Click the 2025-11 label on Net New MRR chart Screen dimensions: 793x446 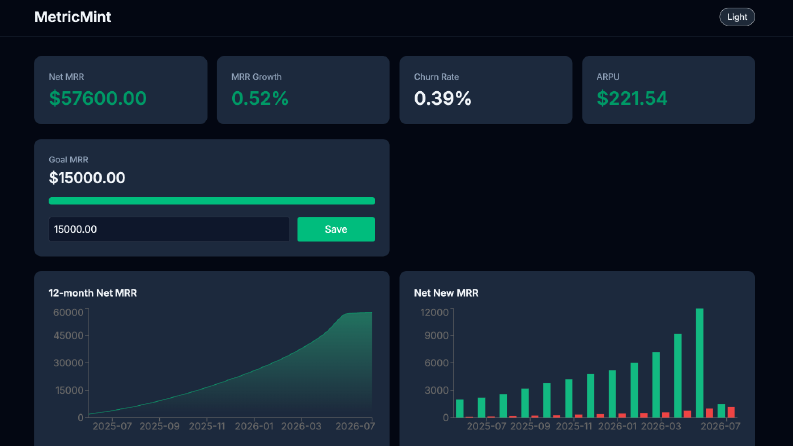[574, 426]
